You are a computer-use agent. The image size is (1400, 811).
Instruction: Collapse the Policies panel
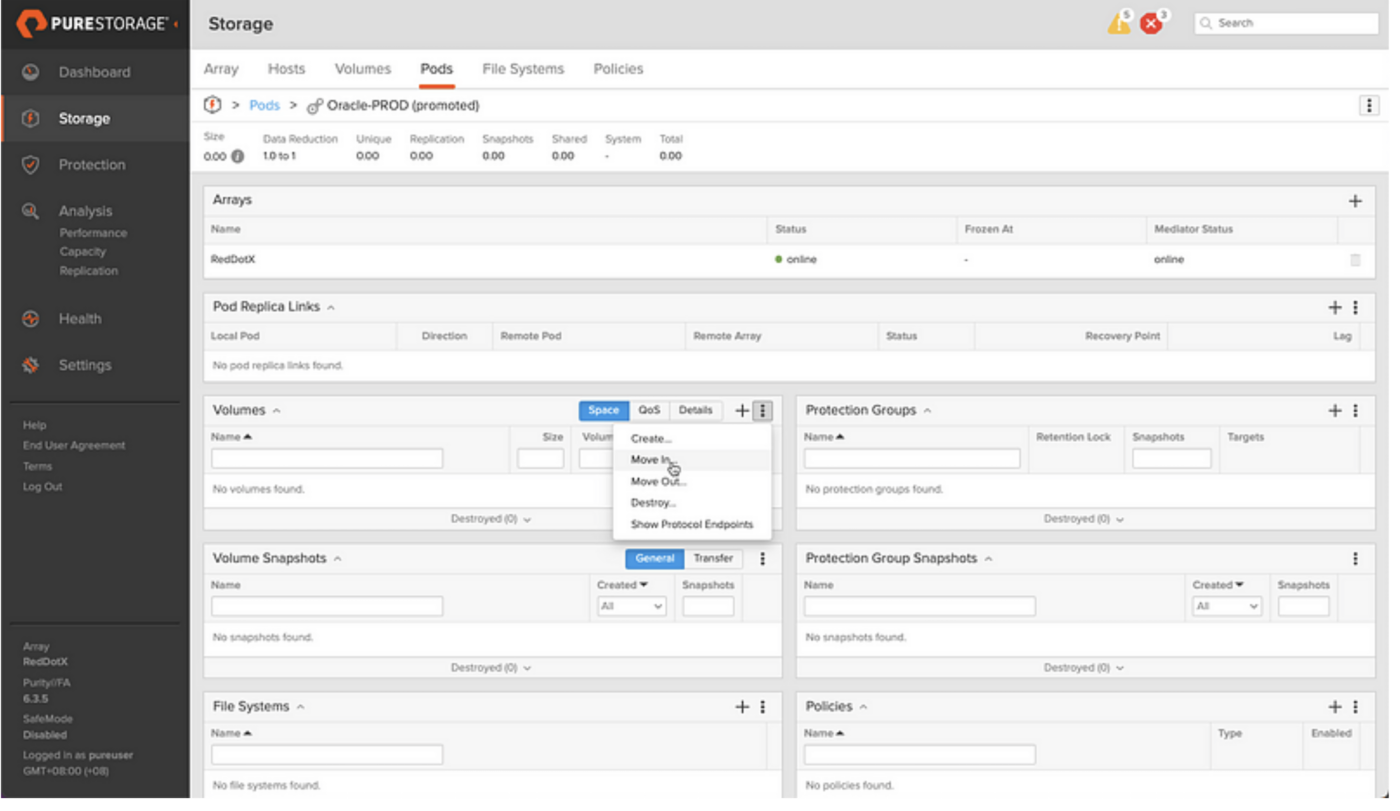tap(863, 707)
